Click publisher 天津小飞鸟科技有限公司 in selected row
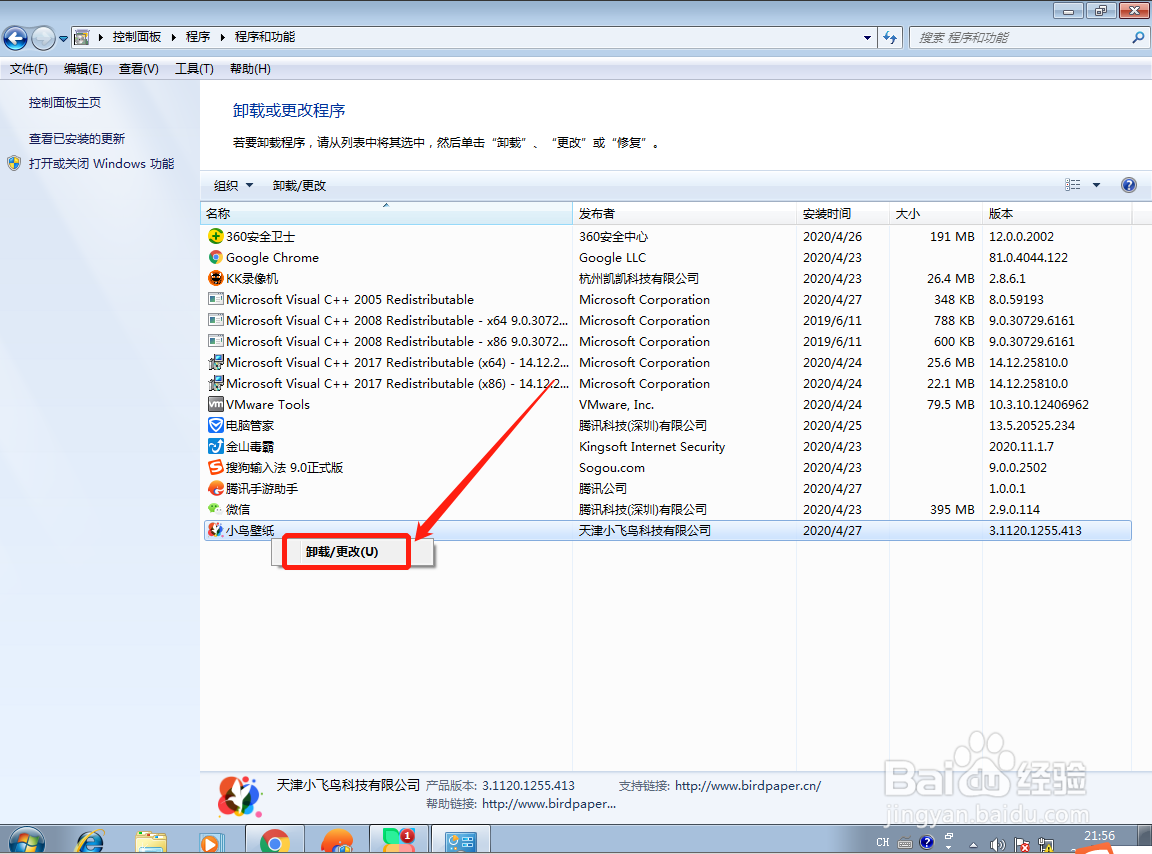 coord(644,530)
